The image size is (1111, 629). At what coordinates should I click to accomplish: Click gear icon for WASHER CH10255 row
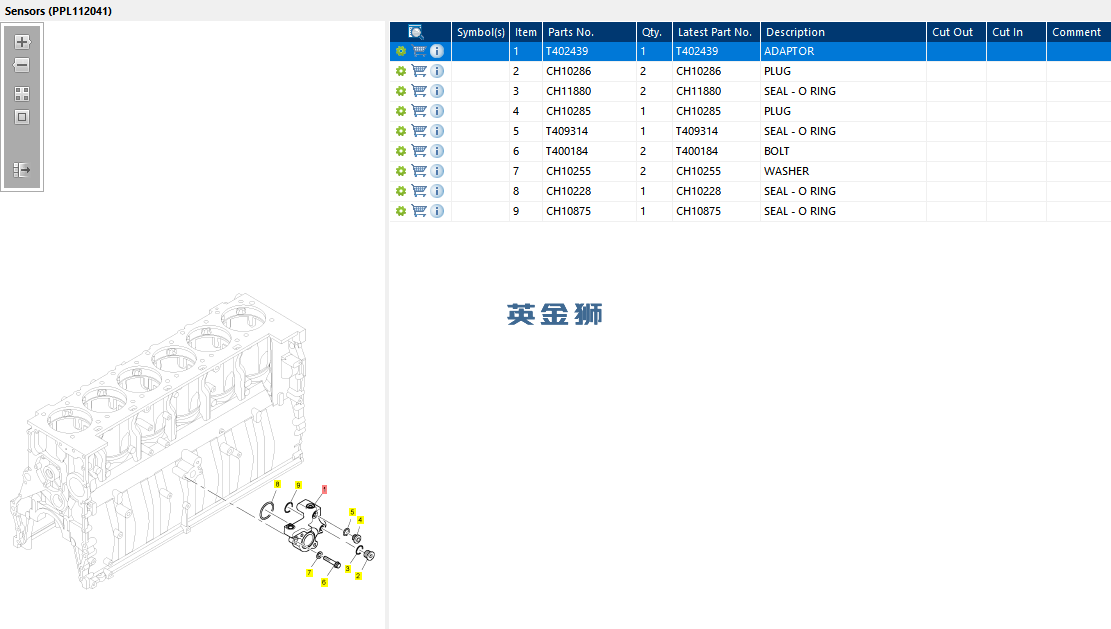coord(401,171)
